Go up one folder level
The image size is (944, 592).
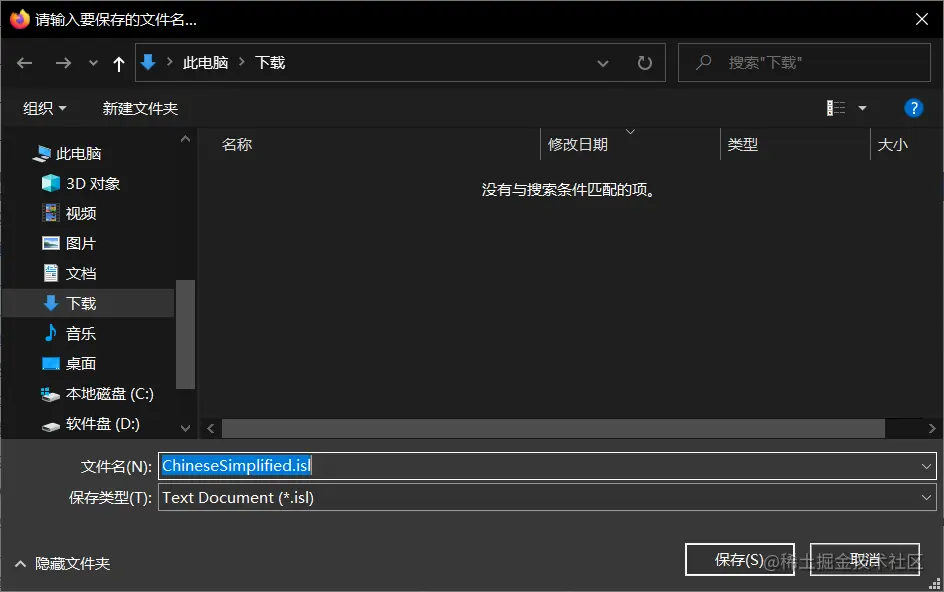pyautogui.click(x=118, y=62)
